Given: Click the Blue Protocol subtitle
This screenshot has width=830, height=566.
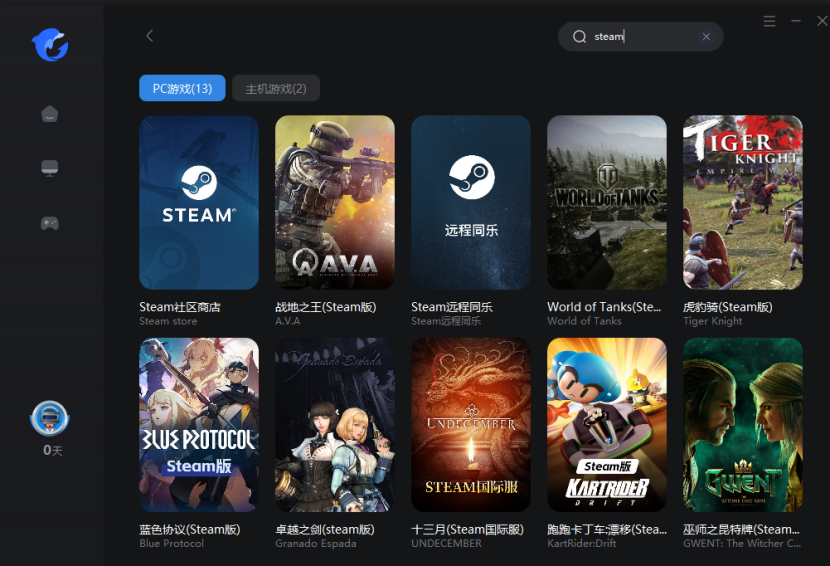Looking at the screenshot, I should (172, 544).
